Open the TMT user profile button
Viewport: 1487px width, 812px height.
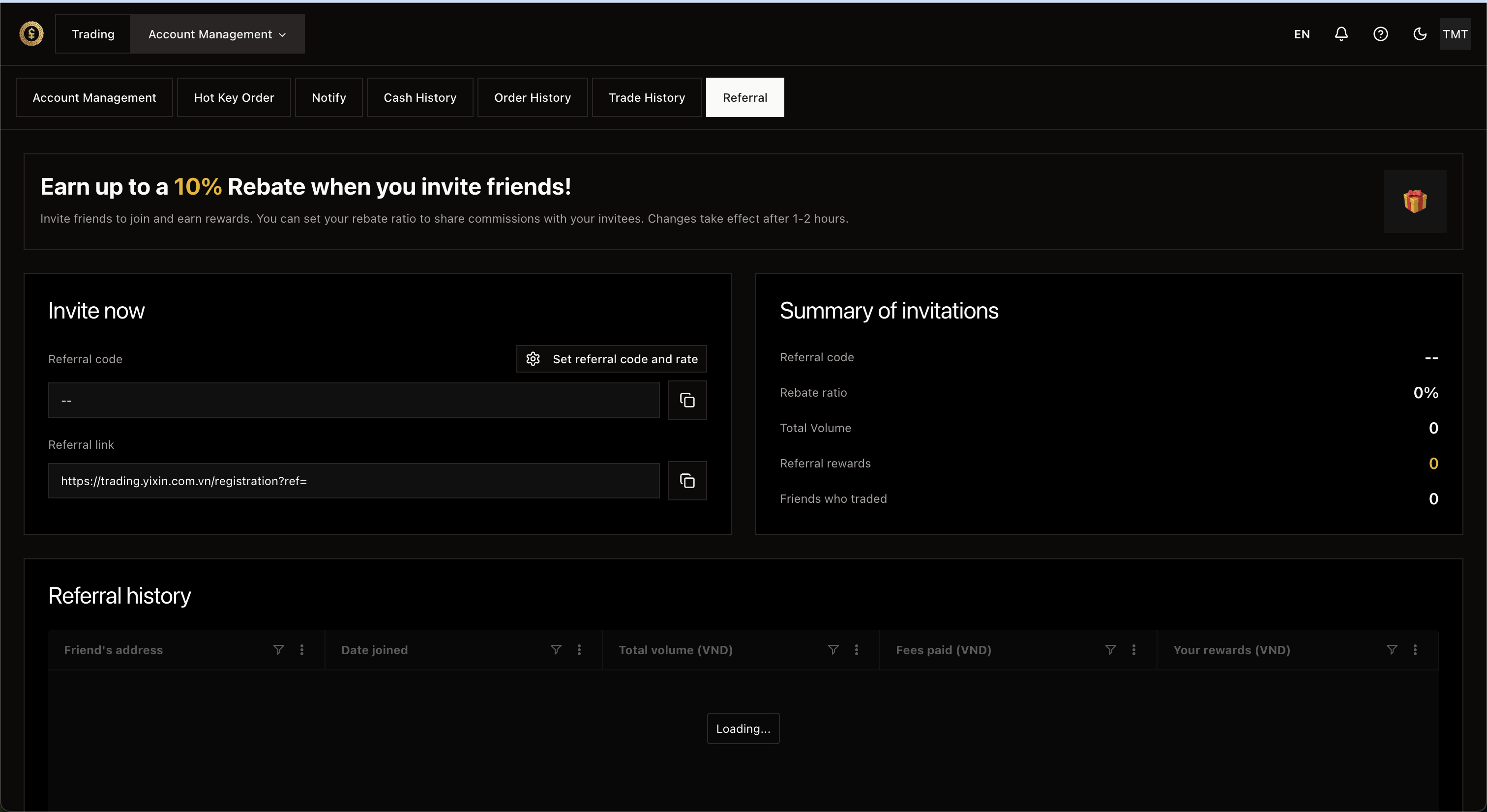pyautogui.click(x=1455, y=34)
